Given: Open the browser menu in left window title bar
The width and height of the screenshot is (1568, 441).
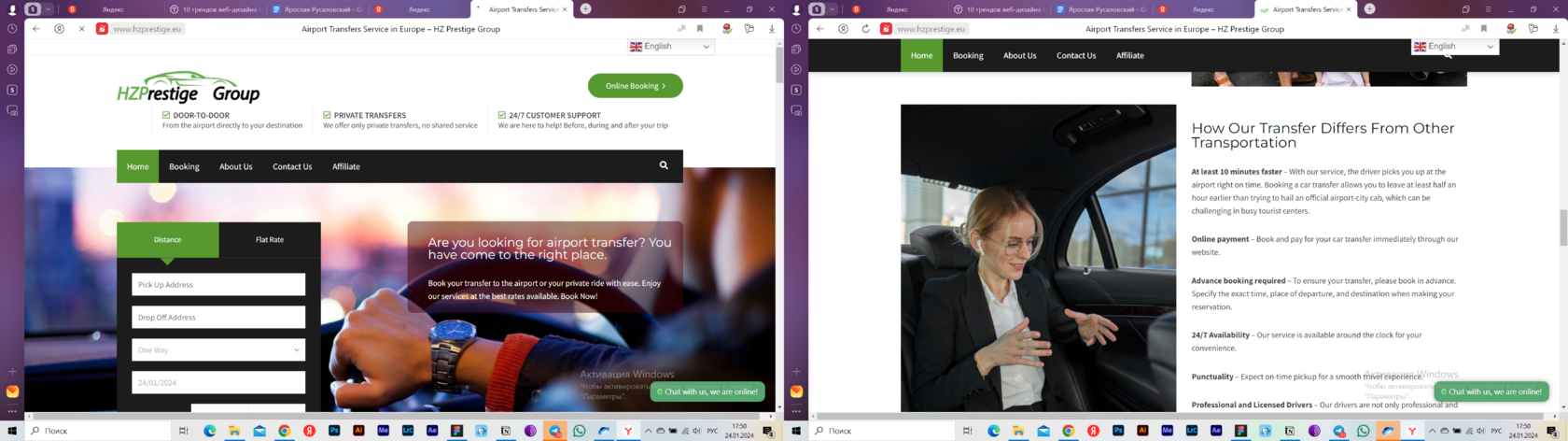Looking at the screenshot, I should click(705, 9).
